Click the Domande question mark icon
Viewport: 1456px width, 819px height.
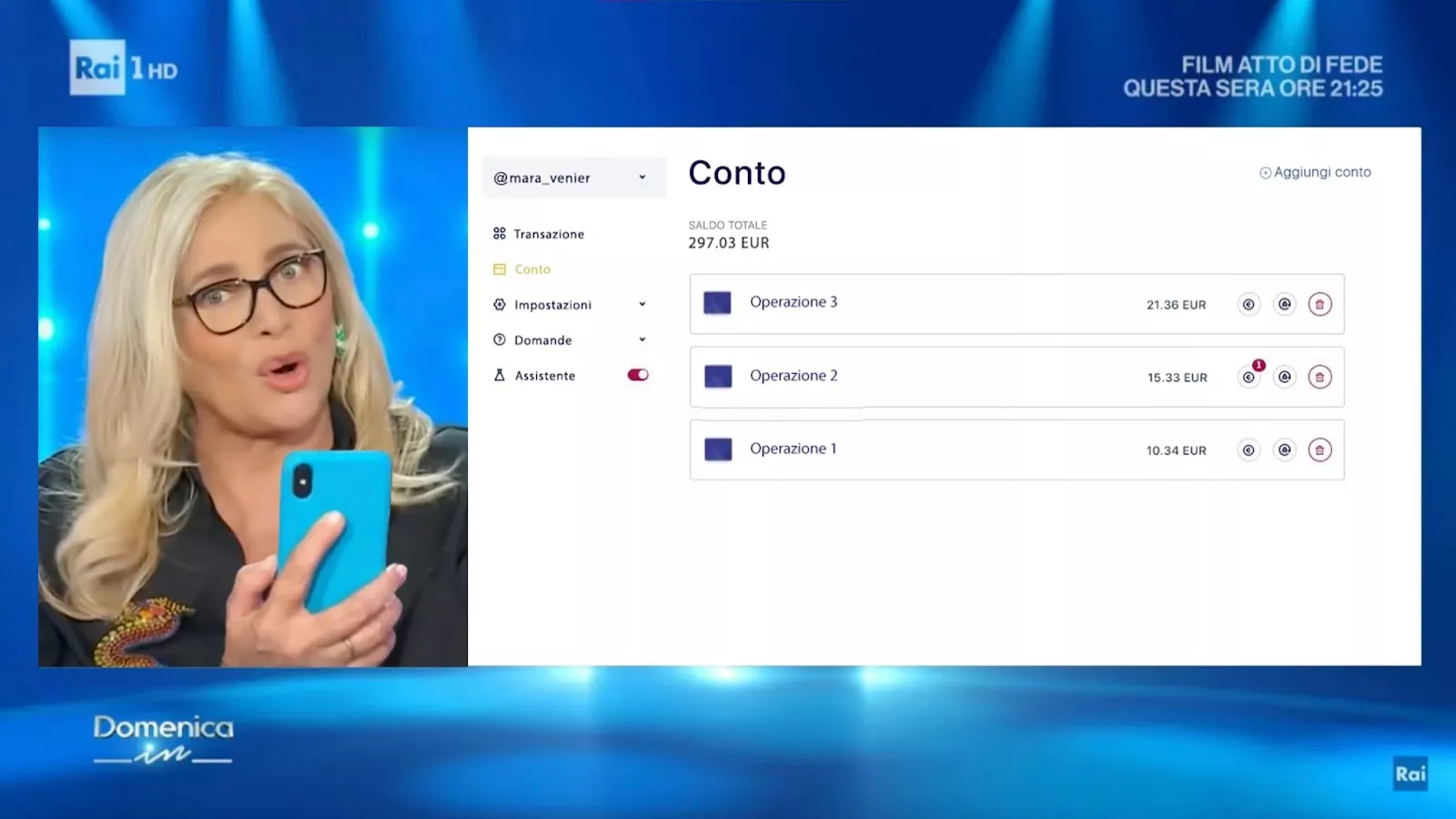click(x=499, y=339)
